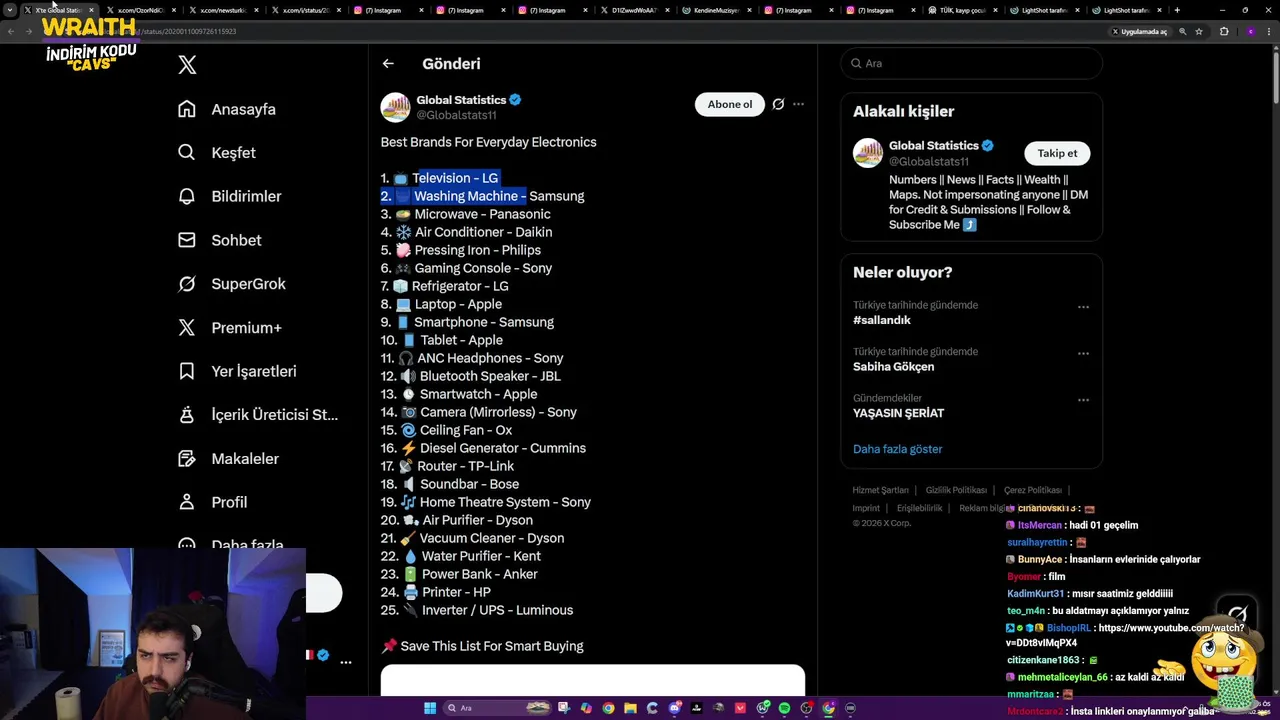Open floating Grok button near chat
The image size is (1280, 720).
[1238, 616]
